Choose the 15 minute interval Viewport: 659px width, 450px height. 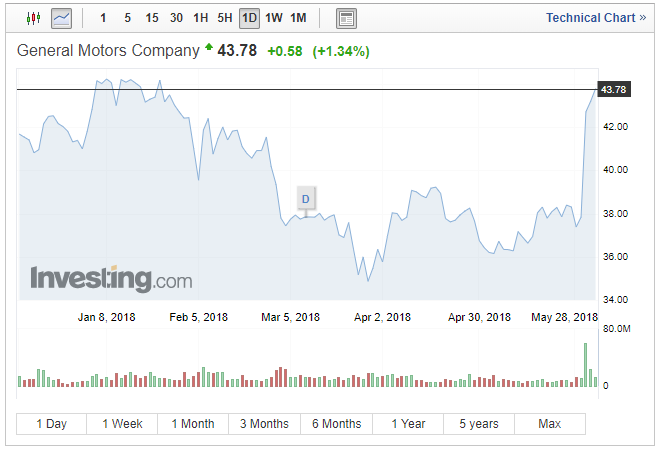point(151,18)
